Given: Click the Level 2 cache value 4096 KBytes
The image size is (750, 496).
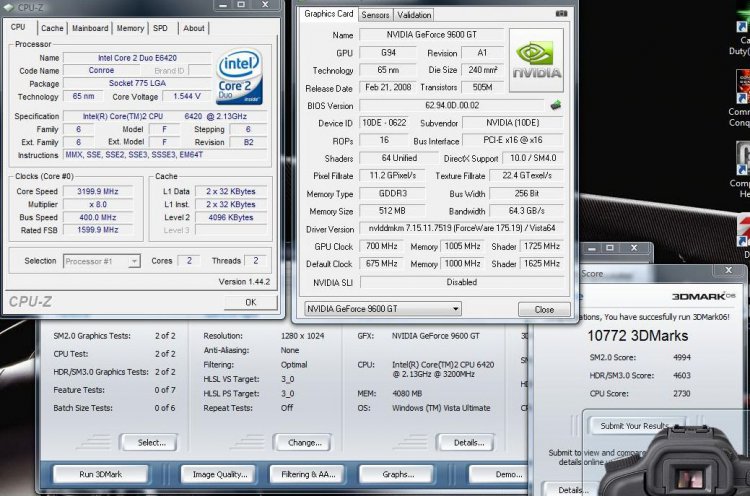Looking at the screenshot, I should tap(231, 217).
